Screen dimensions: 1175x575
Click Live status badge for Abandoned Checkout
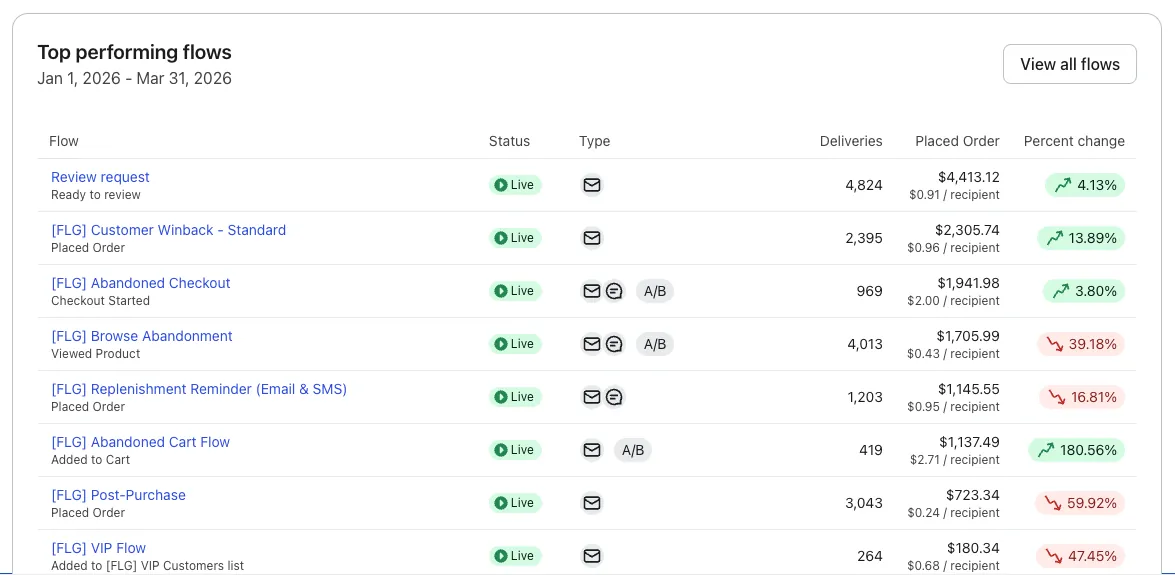pyautogui.click(x=515, y=291)
